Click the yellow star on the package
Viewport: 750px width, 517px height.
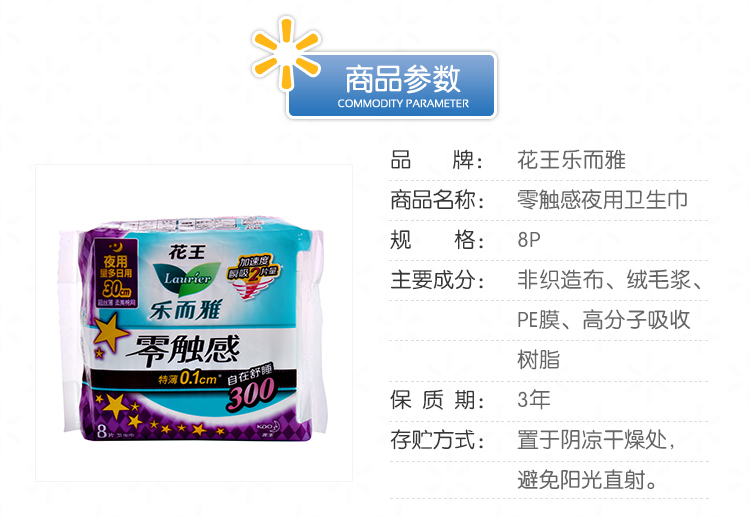coord(110,332)
